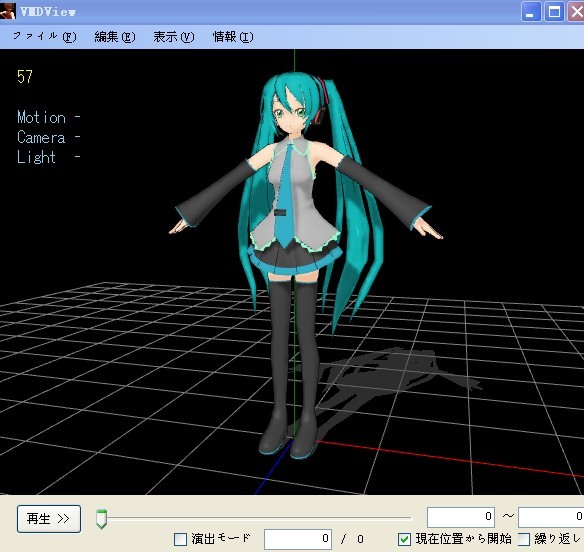
Task: Click the frame rate value 57
Action: click(x=25, y=77)
